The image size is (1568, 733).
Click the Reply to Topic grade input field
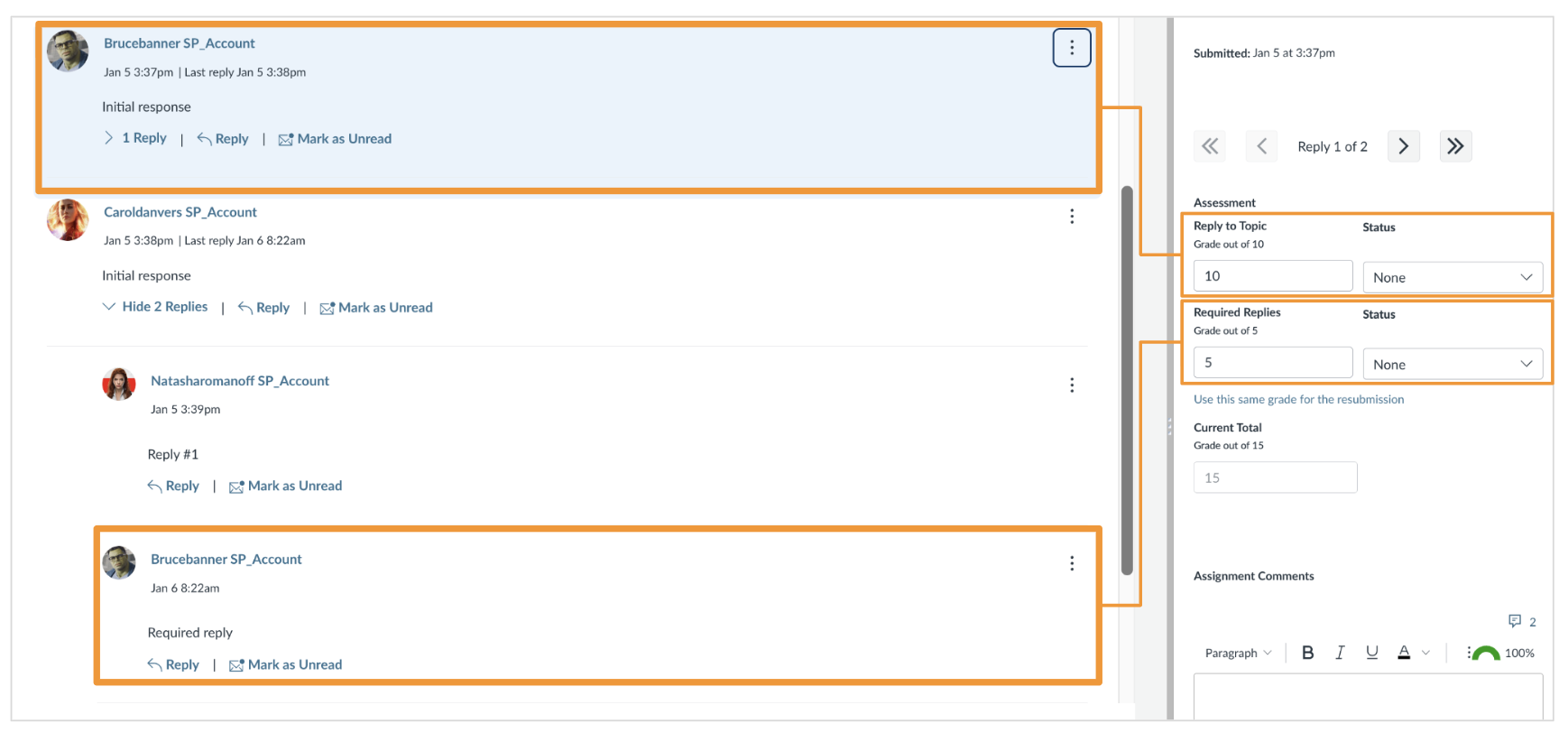(1272, 275)
